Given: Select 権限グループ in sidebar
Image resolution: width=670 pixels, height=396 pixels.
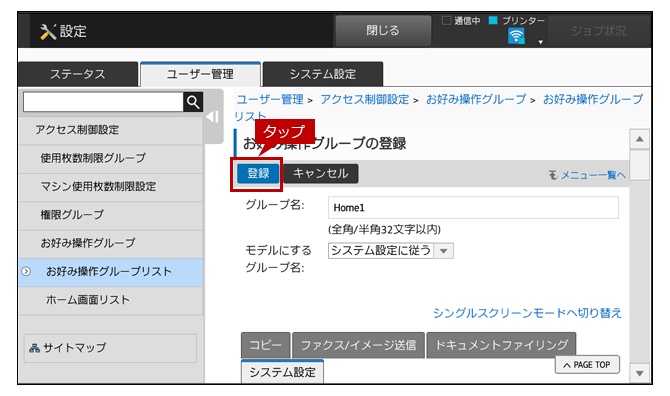Looking at the screenshot, I should click(x=111, y=215).
